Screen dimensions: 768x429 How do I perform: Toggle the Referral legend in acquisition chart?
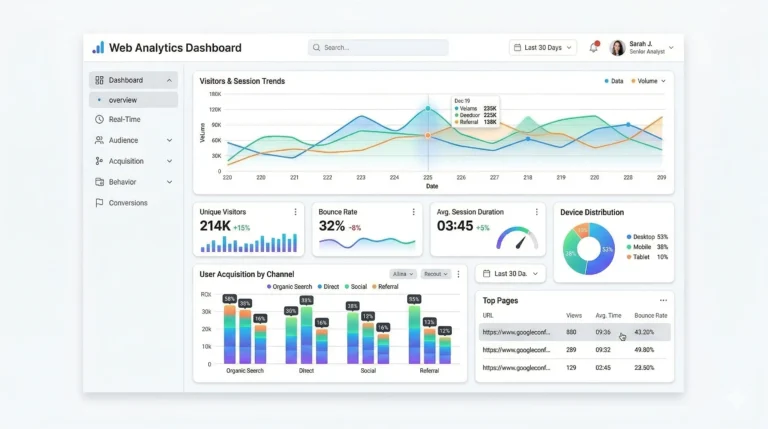click(x=385, y=286)
